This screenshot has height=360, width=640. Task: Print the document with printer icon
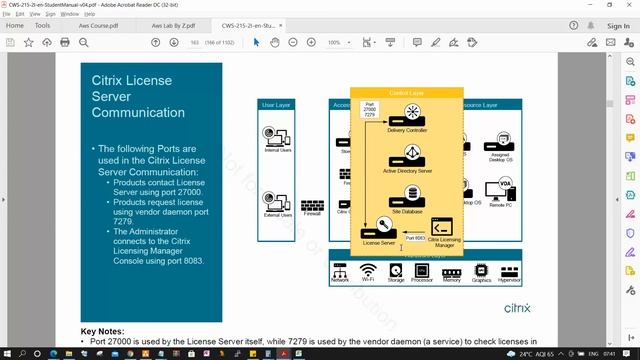pos(65,42)
